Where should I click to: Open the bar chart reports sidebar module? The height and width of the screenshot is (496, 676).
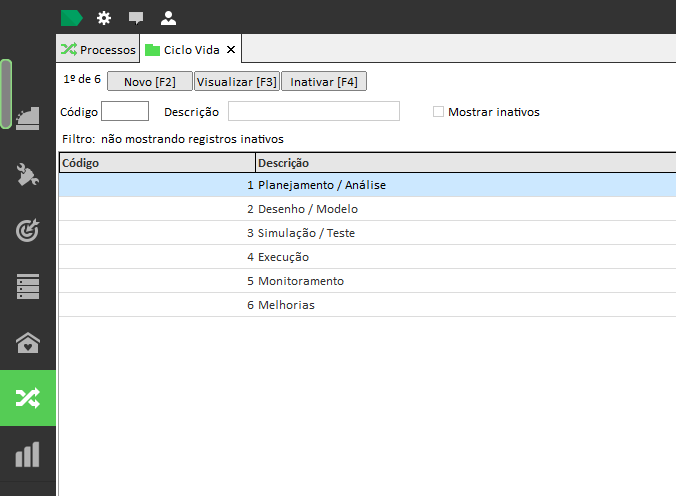(x=28, y=454)
